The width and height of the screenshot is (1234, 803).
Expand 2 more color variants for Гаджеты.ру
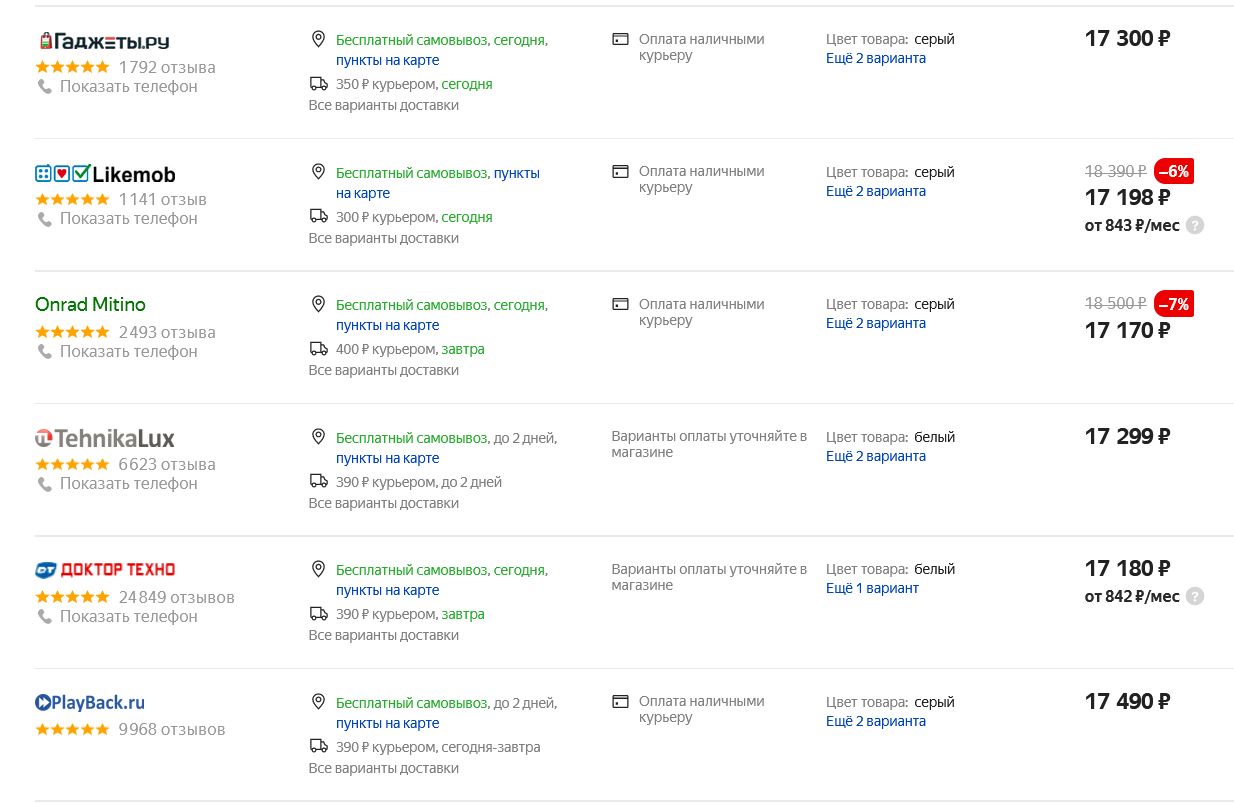(x=875, y=58)
